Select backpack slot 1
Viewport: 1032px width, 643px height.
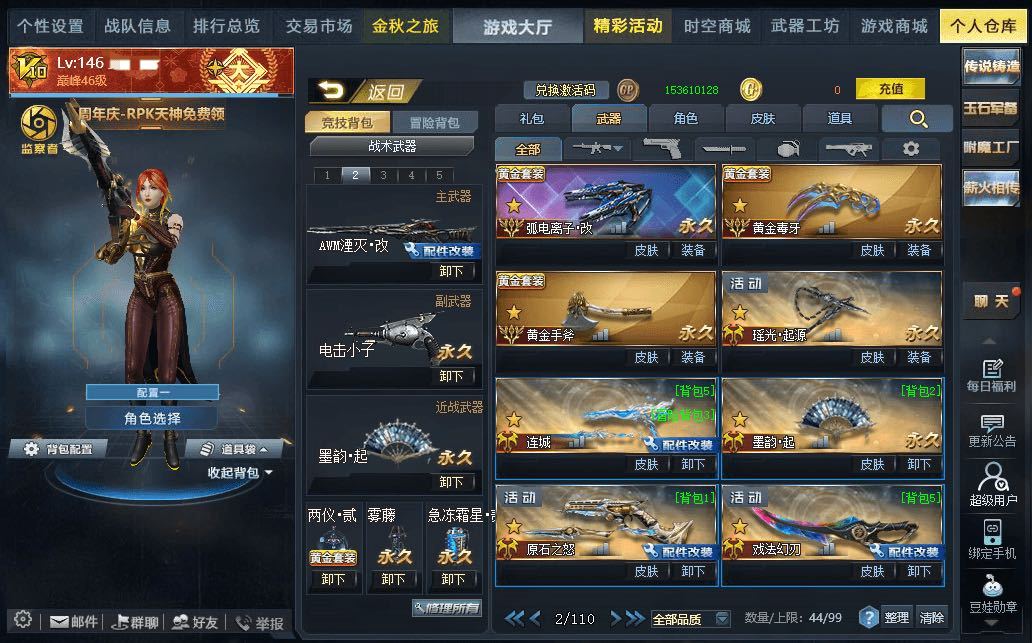coord(327,175)
